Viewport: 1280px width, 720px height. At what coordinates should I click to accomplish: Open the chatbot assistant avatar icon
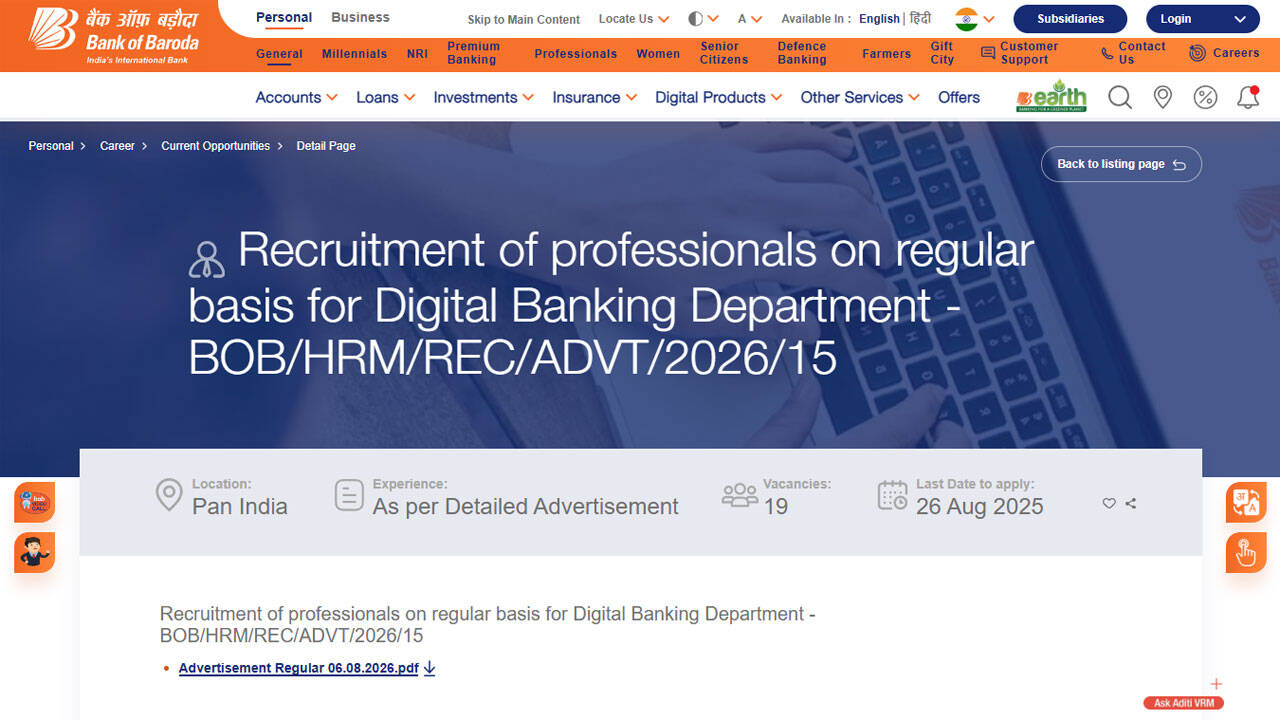point(35,553)
